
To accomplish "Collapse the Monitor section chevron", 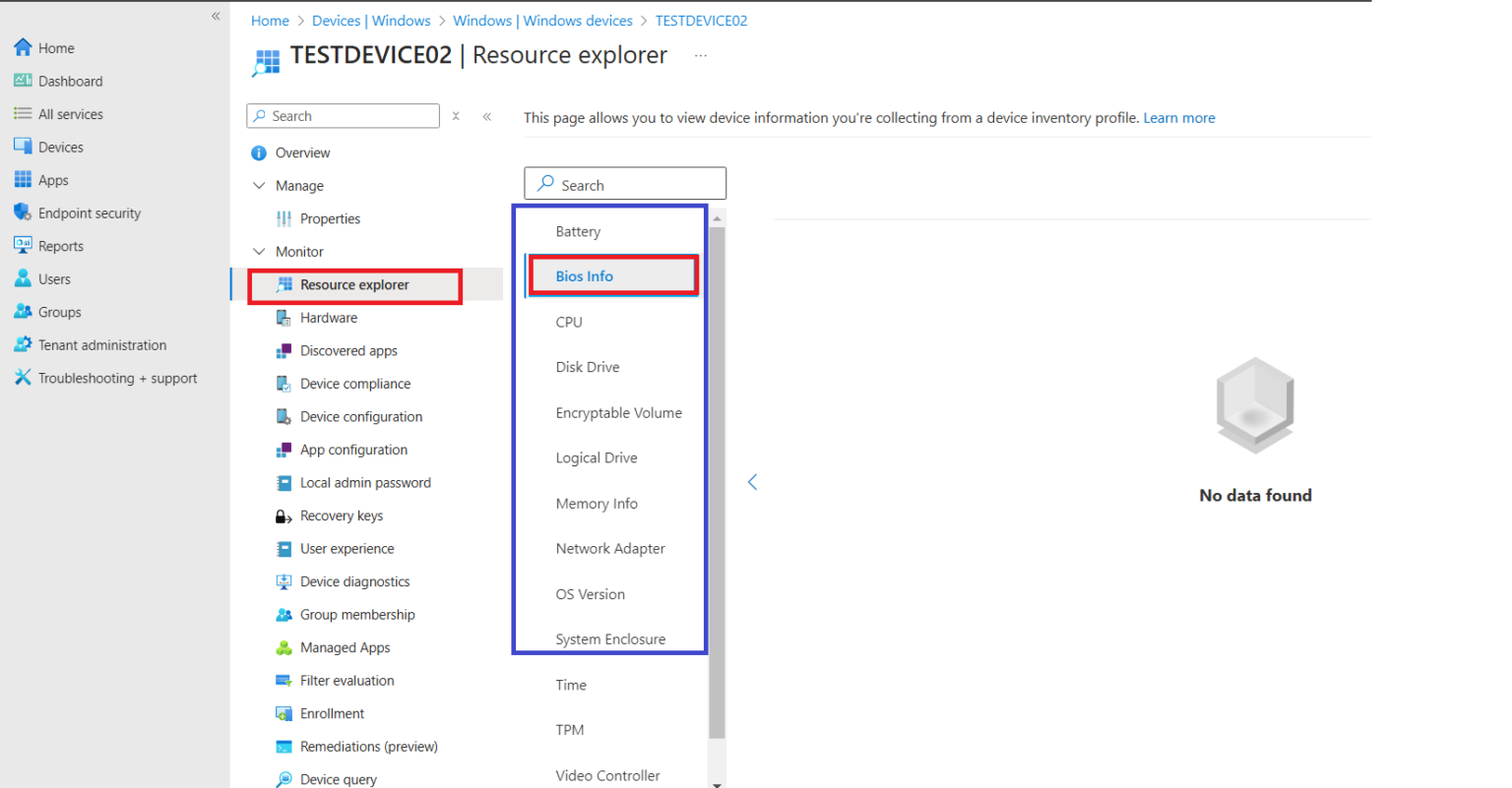I will (x=259, y=252).
